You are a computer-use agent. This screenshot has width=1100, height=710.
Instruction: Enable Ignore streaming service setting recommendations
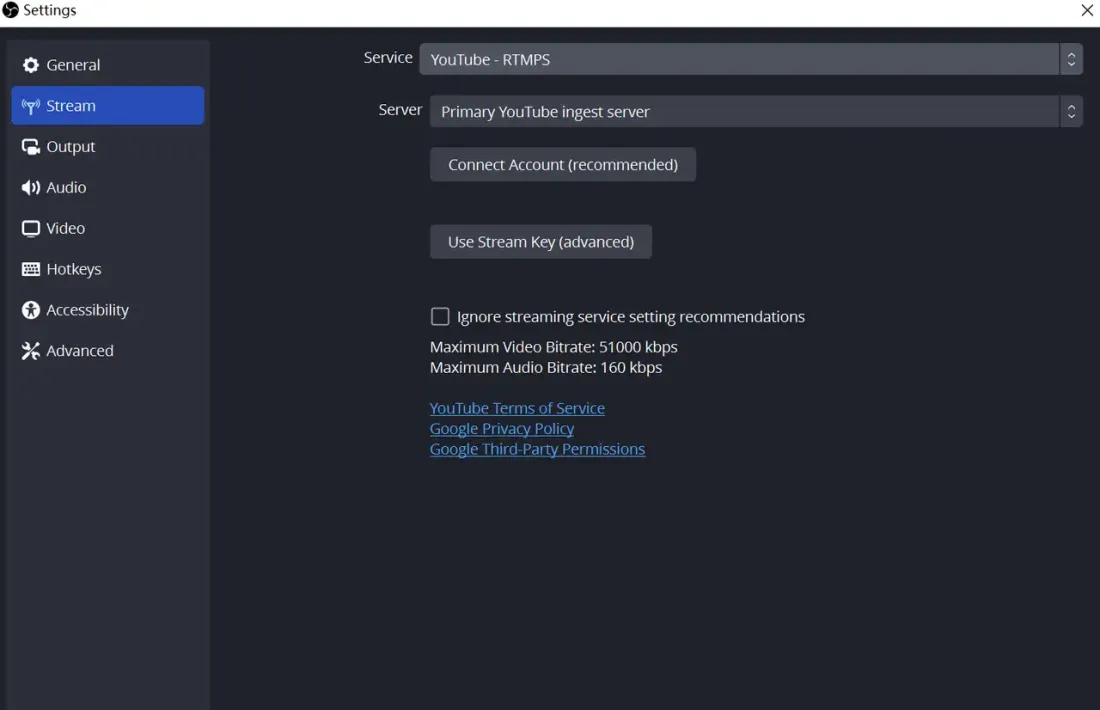pos(440,317)
